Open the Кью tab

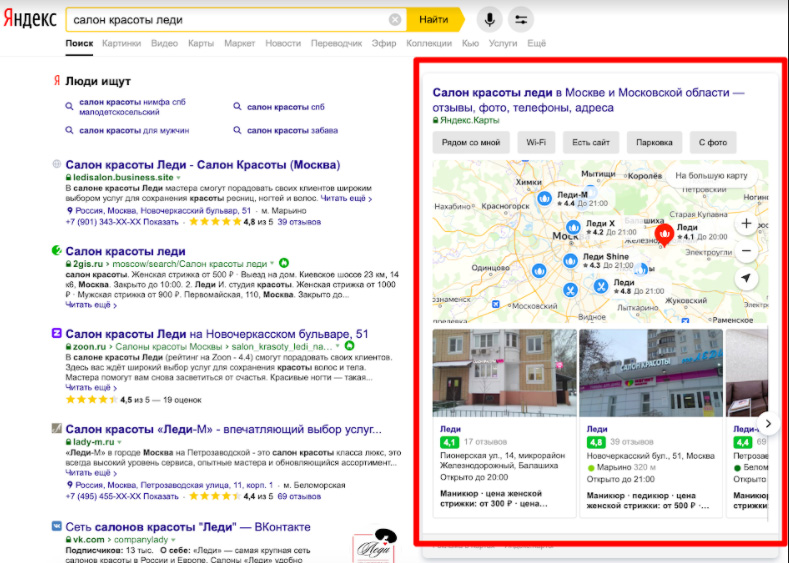coord(470,43)
